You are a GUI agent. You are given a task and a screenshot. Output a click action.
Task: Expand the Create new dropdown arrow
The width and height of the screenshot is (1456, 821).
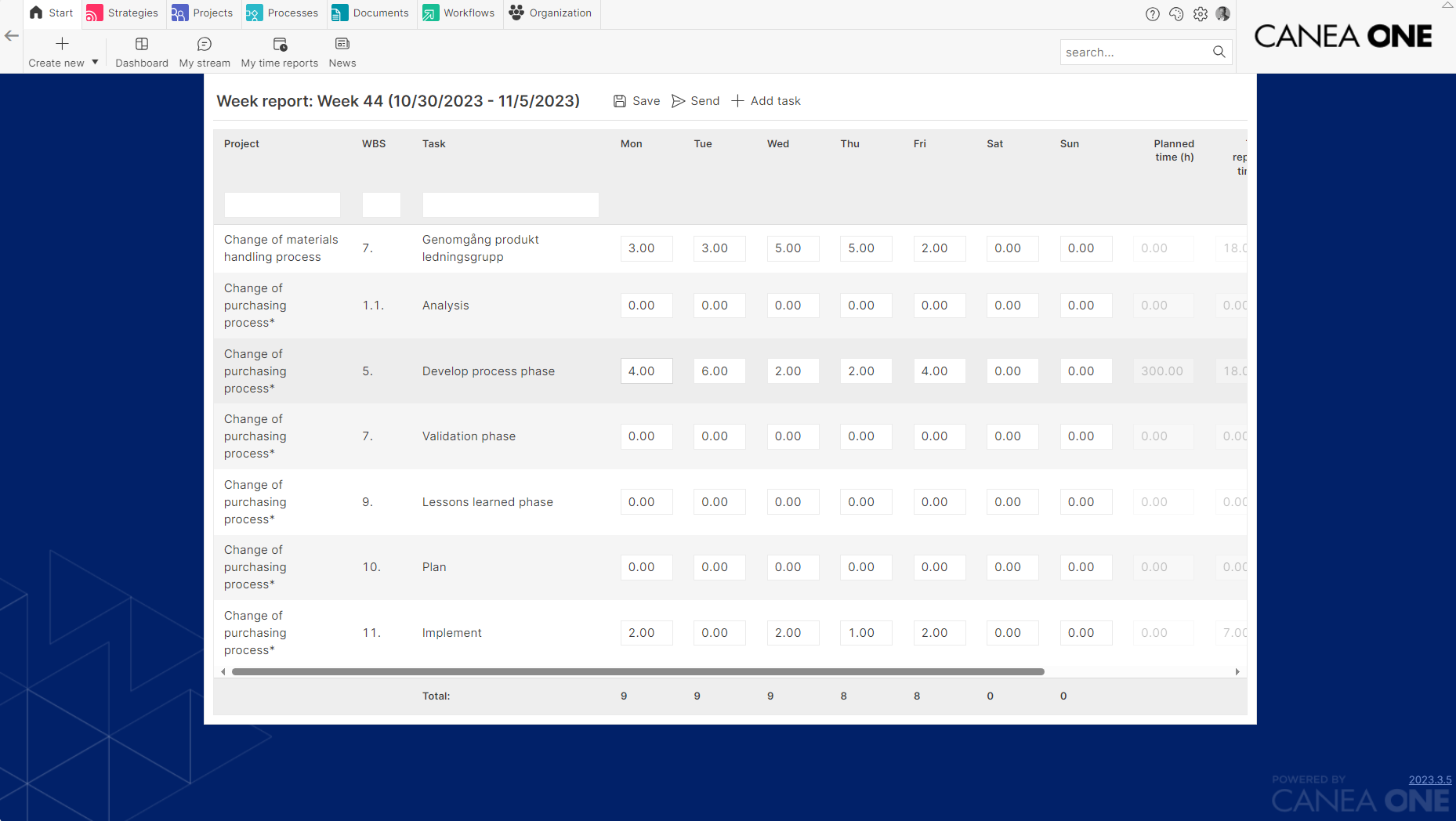(95, 63)
